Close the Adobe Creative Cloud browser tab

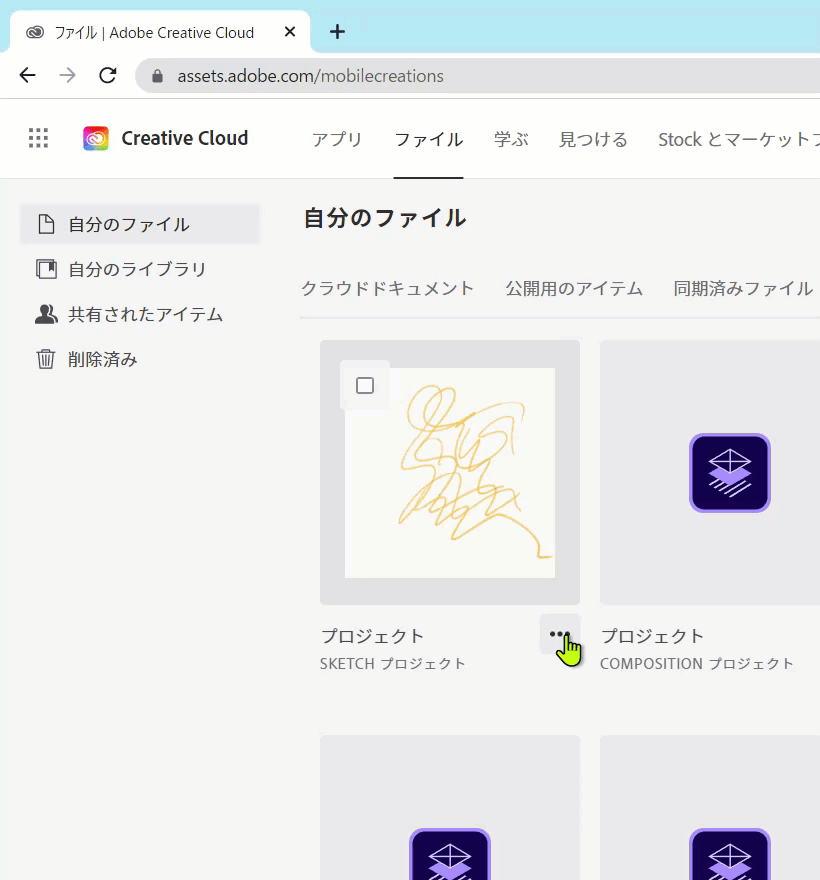point(290,32)
